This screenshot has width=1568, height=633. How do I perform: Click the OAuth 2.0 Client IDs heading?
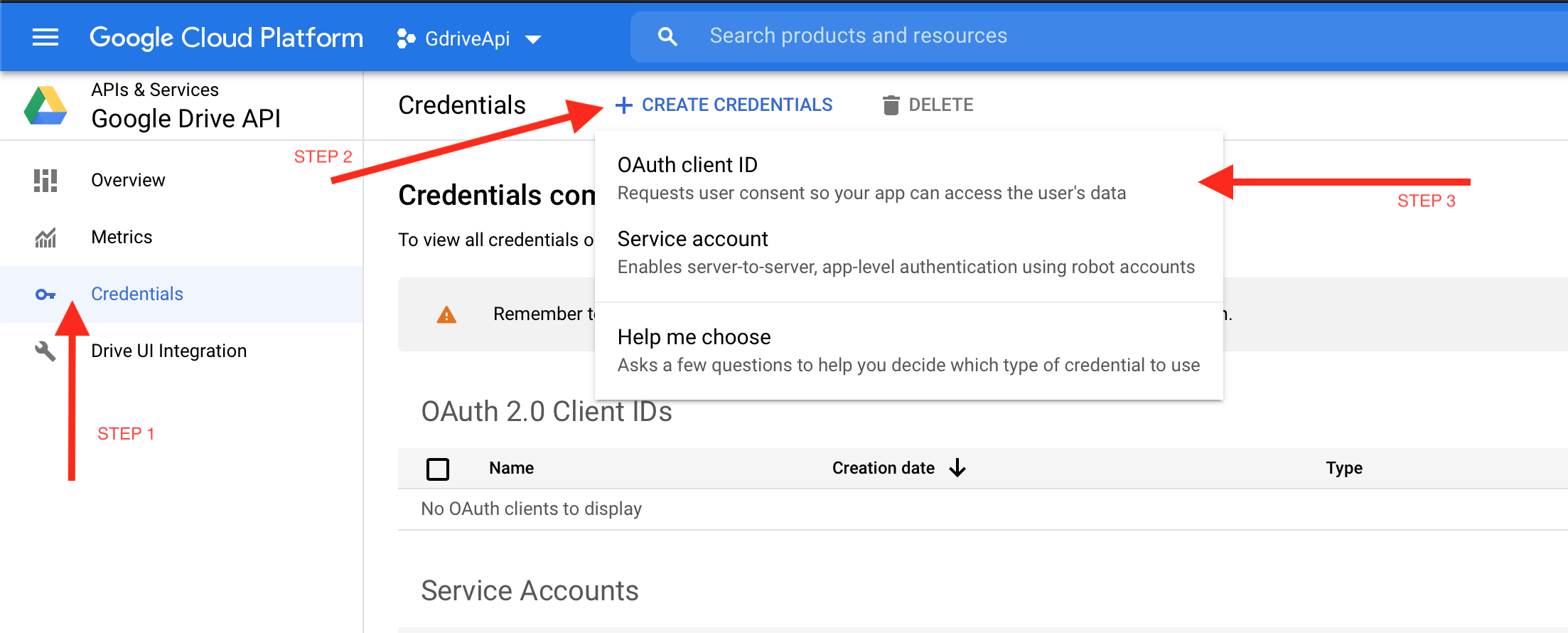pyautogui.click(x=546, y=412)
